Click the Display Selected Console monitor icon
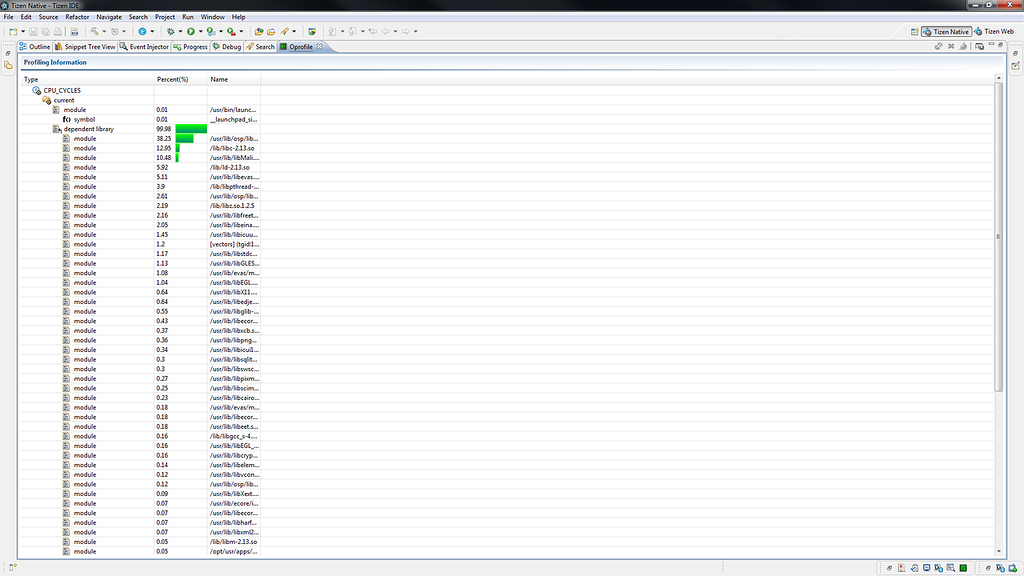 pyautogui.click(x=979, y=46)
